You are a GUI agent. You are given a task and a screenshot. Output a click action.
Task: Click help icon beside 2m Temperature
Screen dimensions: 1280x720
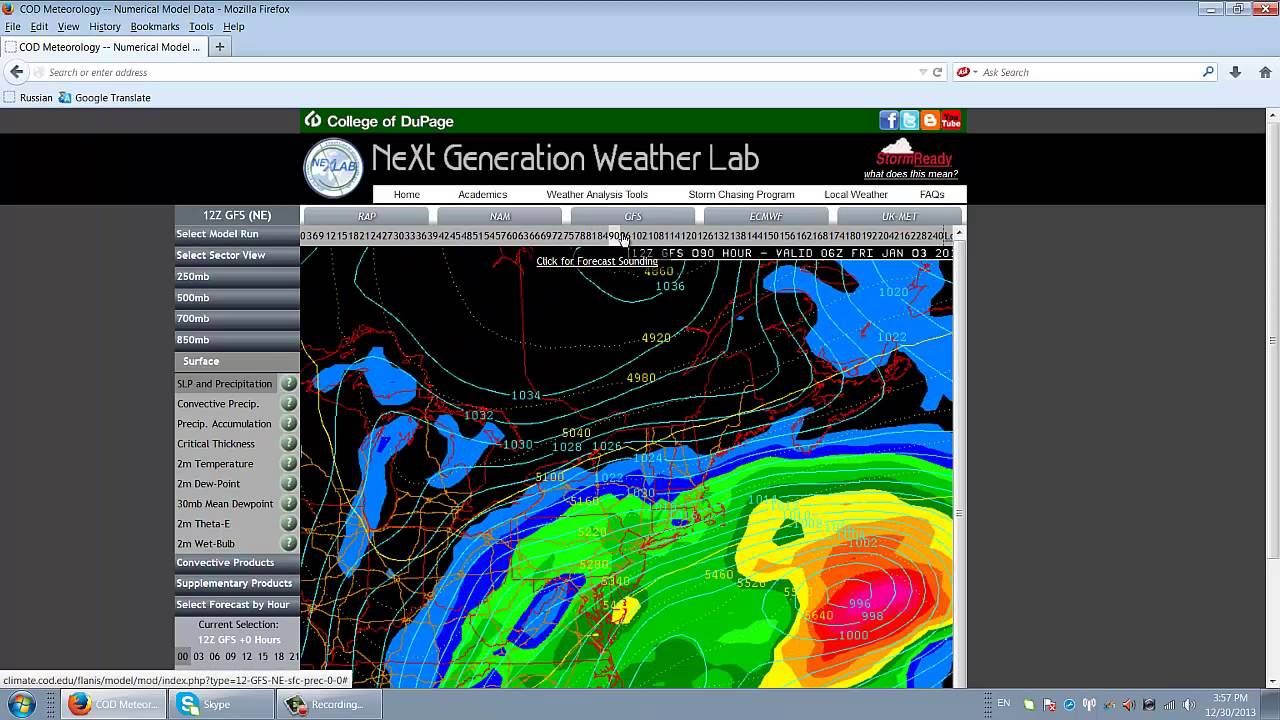288,464
